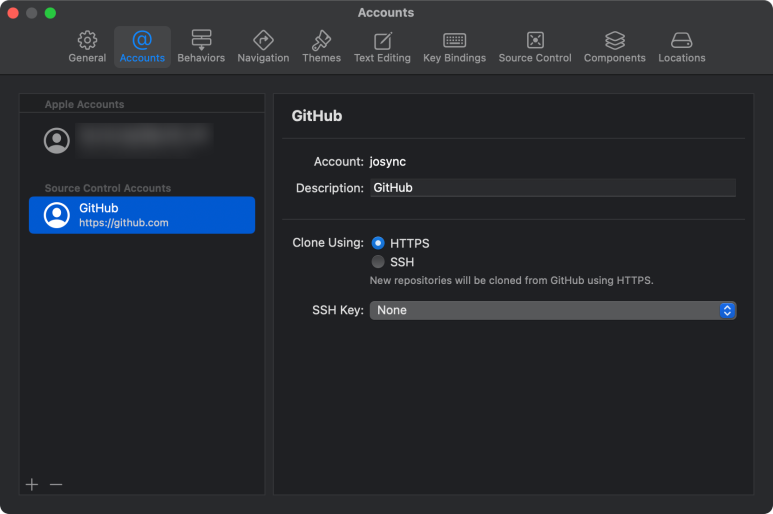Image resolution: width=773 pixels, height=514 pixels.
Task: Click the Apple Accounts header
Action: [x=84, y=104]
